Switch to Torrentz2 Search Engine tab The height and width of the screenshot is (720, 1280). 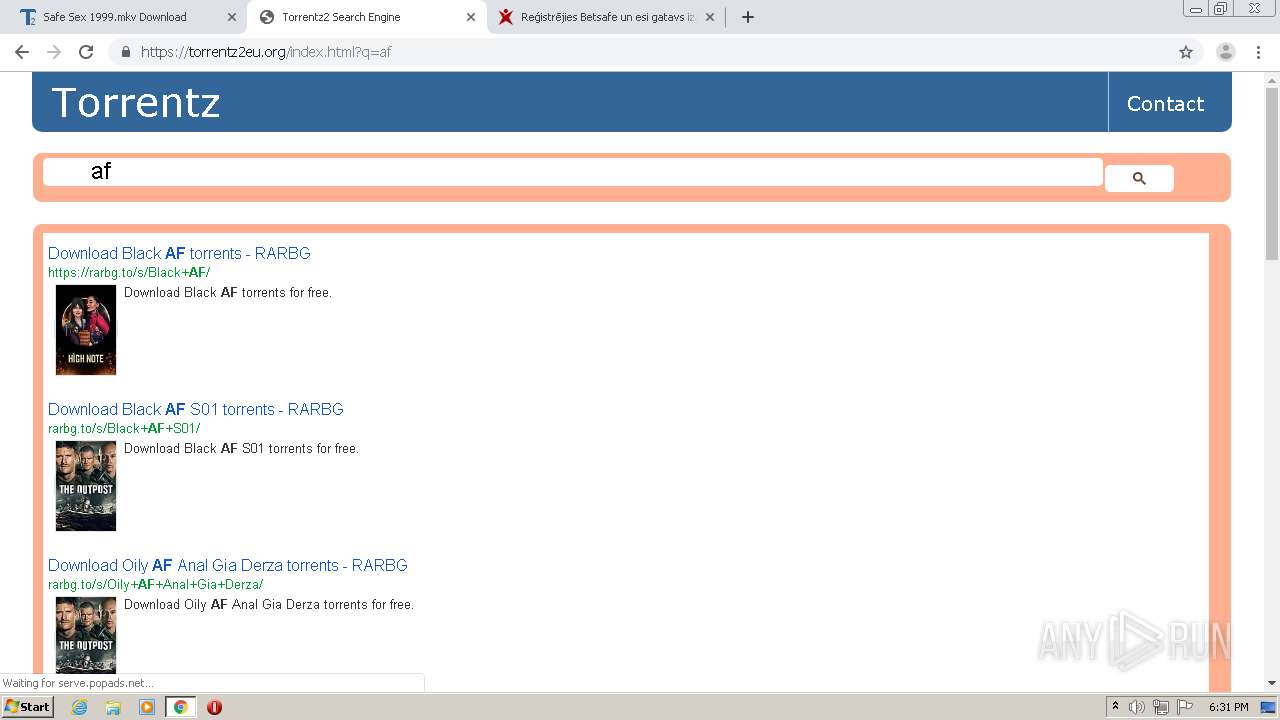(x=366, y=17)
